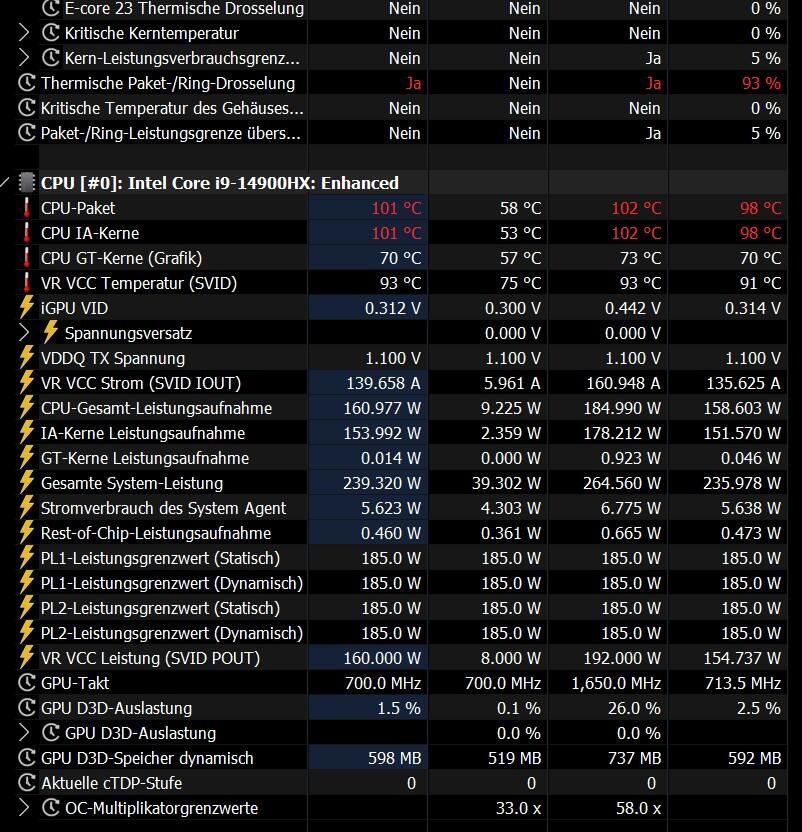Expand the Kern-Leistungsverbrauchsgrenz... entry
This screenshot has height=832, width=802.
(x=23, y=58)
